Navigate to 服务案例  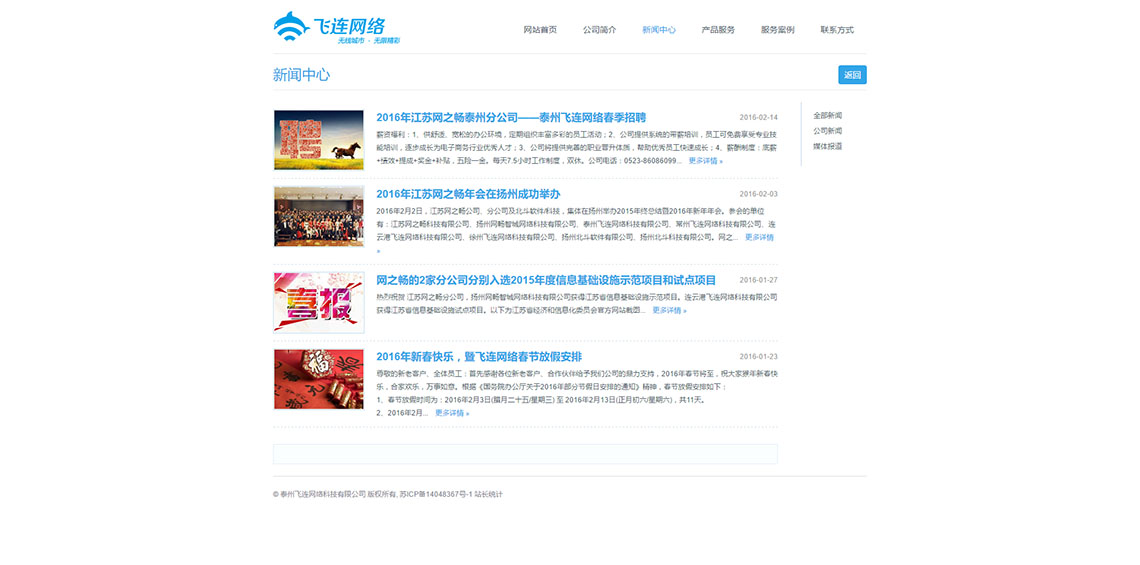coord(778,30)
